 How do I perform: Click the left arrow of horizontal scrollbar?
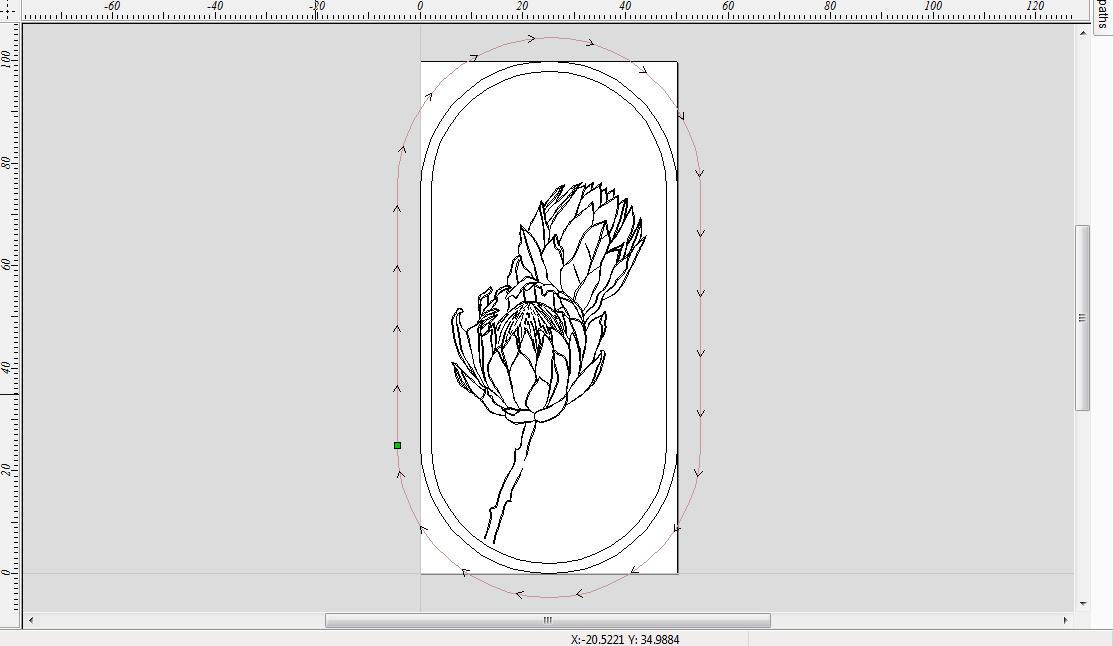pos(29,620)
